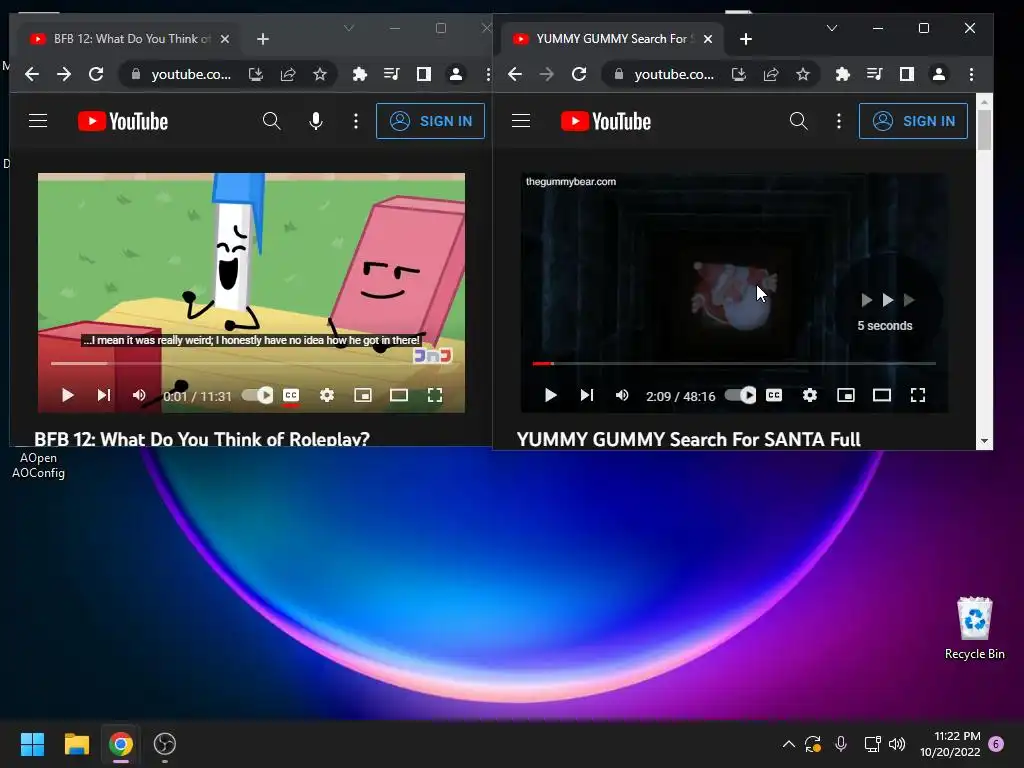Show hidden system tray icons
1024x768 pixels.
point(788,744)
